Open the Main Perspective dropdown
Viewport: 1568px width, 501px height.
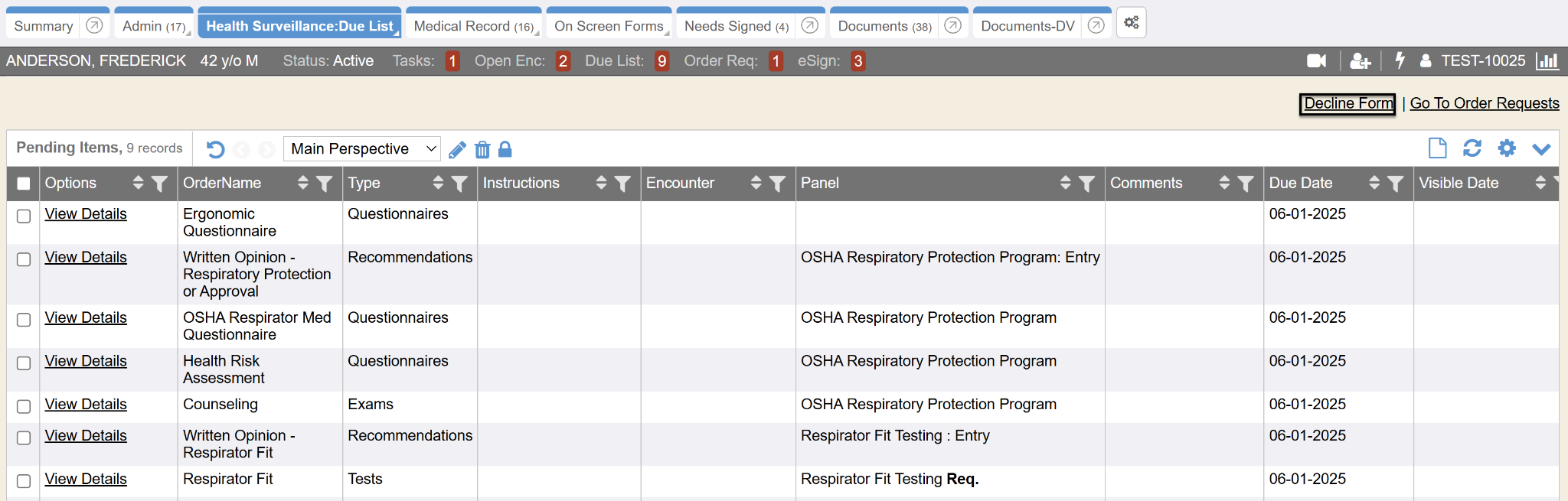pos(363,148)
